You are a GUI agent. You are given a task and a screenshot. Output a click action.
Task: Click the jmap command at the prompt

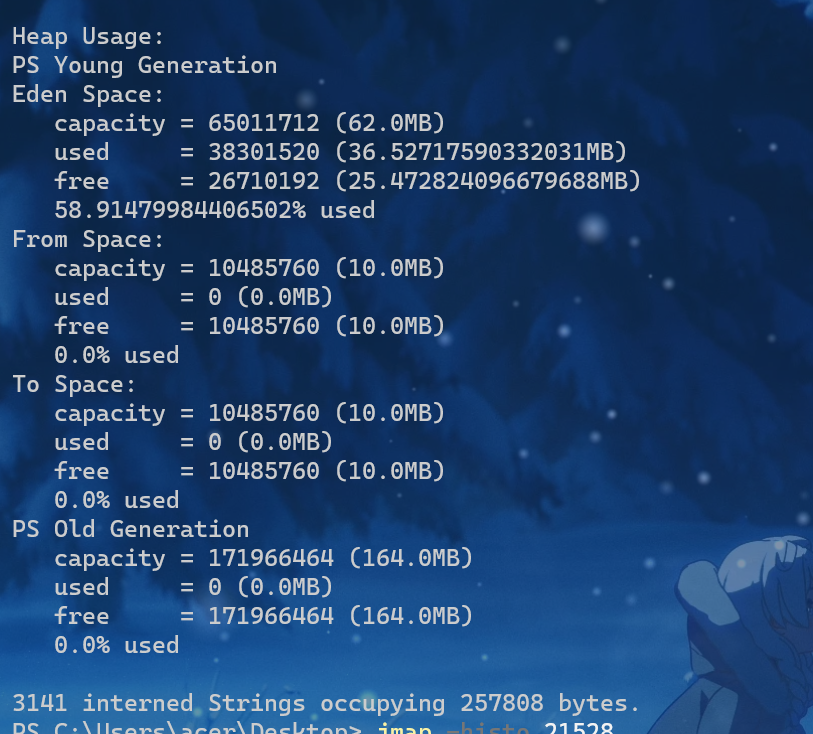(x=405, y=729)
